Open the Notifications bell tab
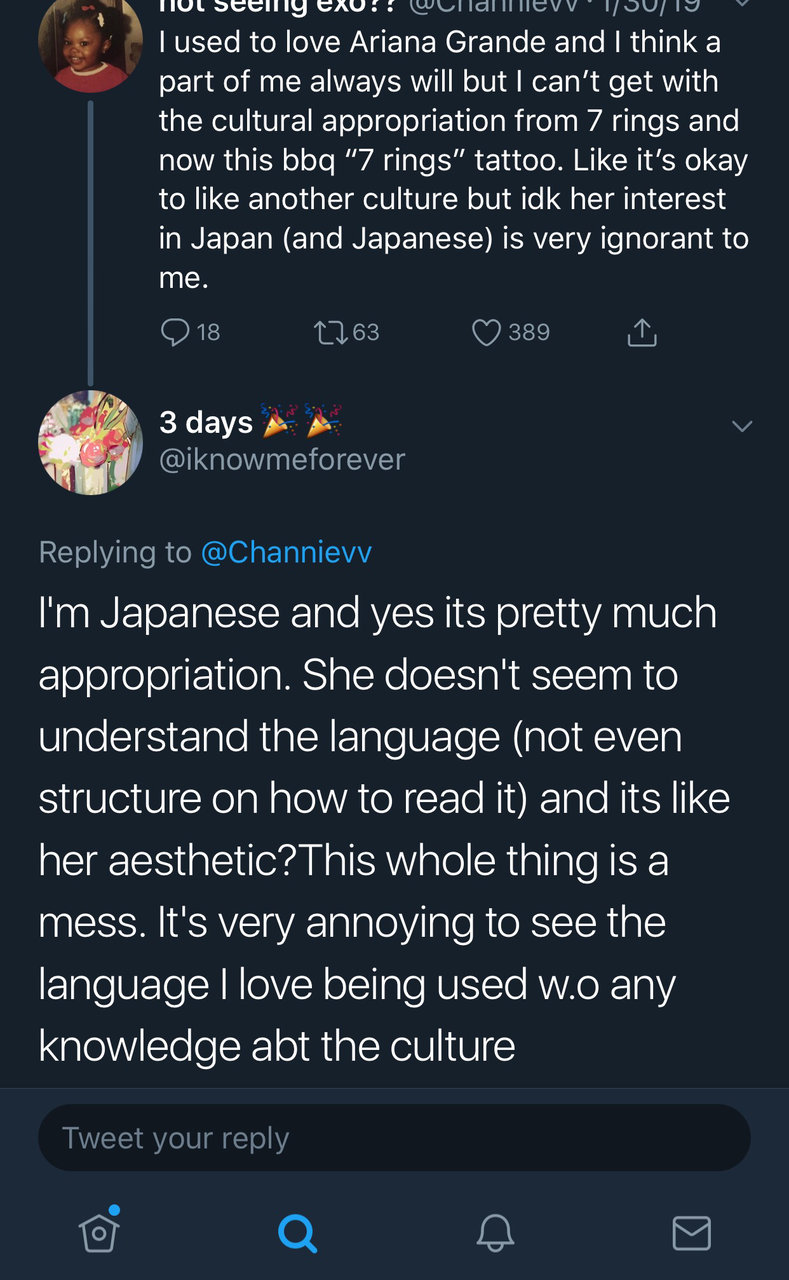 494,1233
